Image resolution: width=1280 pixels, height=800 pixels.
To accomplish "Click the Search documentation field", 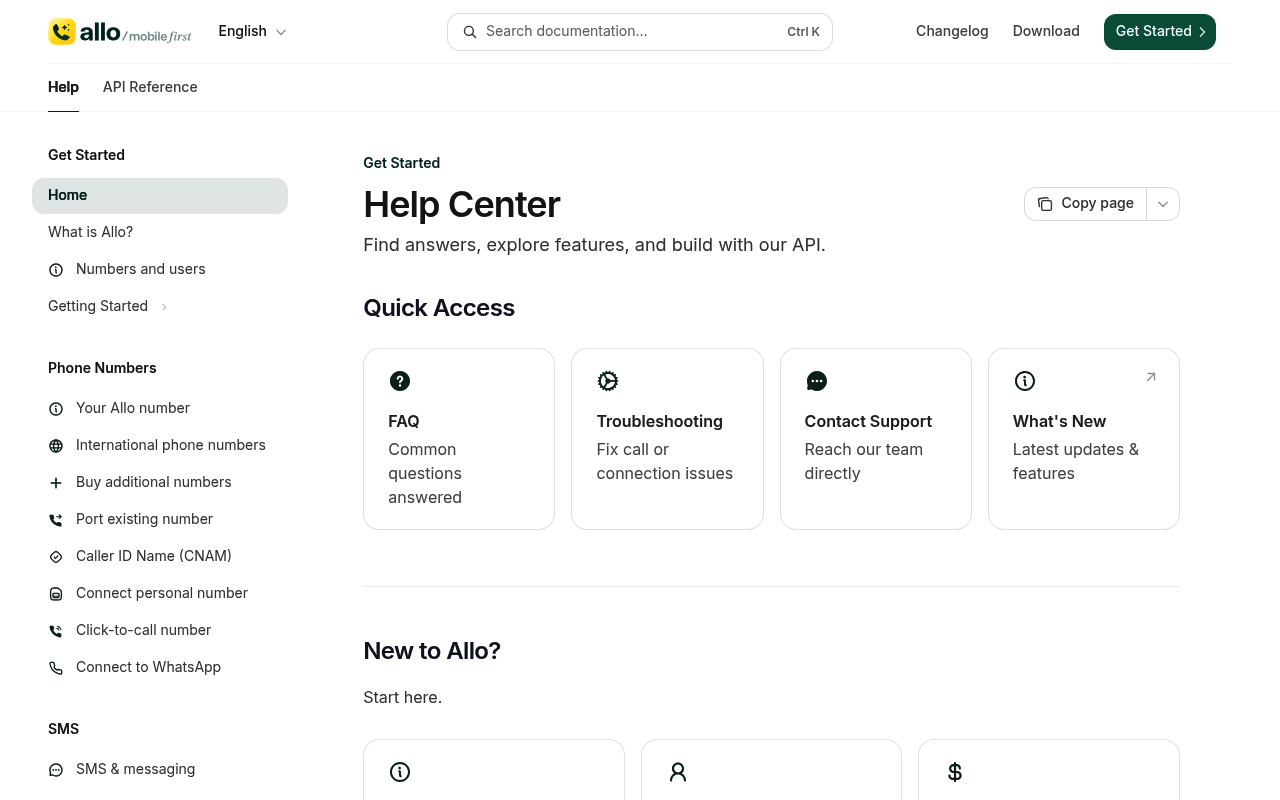I will pos(640,32).
